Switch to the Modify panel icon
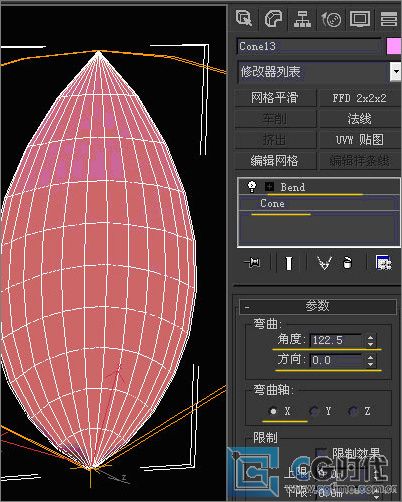This screenshot has width=402, height=502. point(273,18)
